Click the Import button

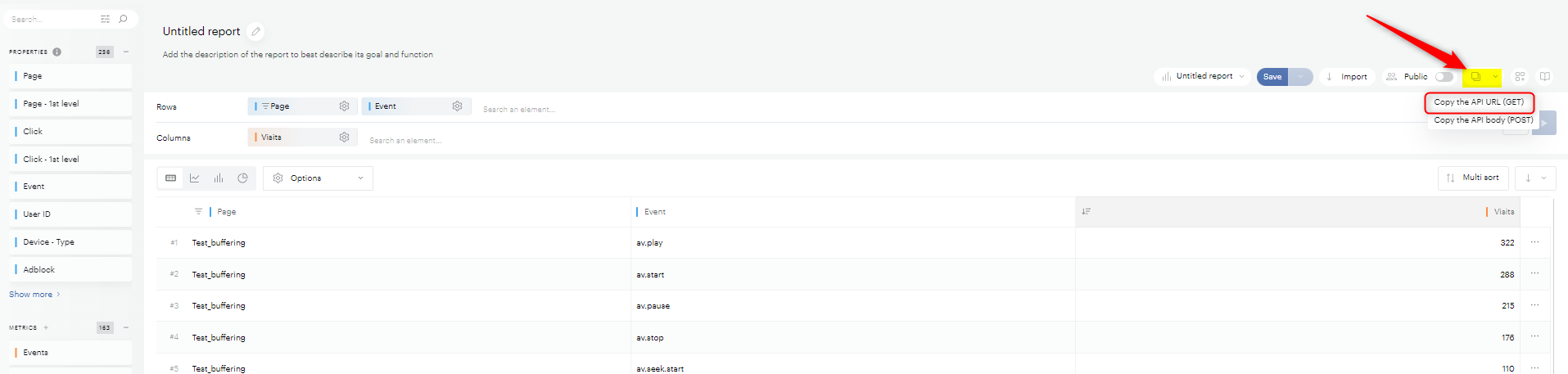tap(1346, 77)
